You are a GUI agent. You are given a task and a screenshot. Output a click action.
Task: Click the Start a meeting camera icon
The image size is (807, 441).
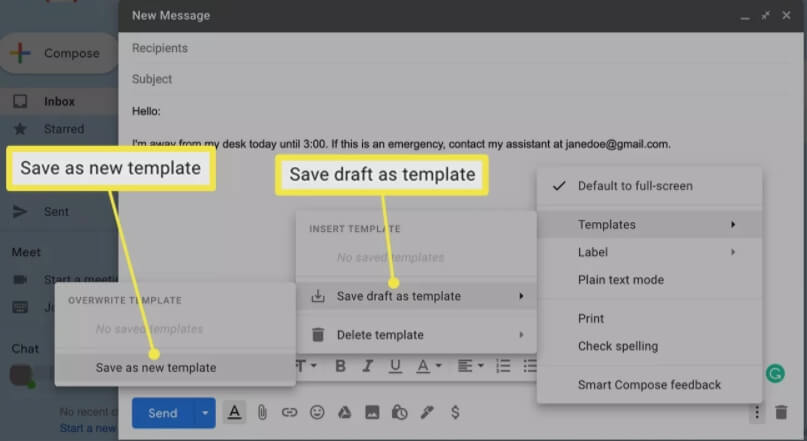20,279
